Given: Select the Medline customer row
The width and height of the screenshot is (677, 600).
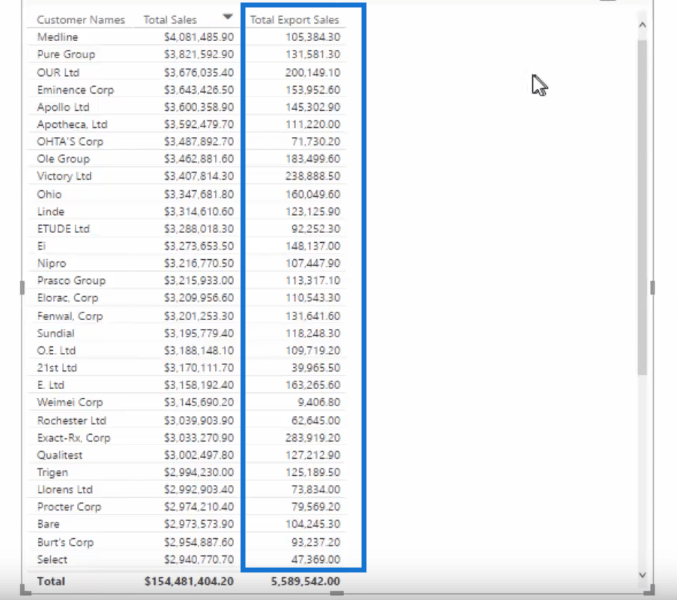Looking at the screenshot, I should coord(189,37).
